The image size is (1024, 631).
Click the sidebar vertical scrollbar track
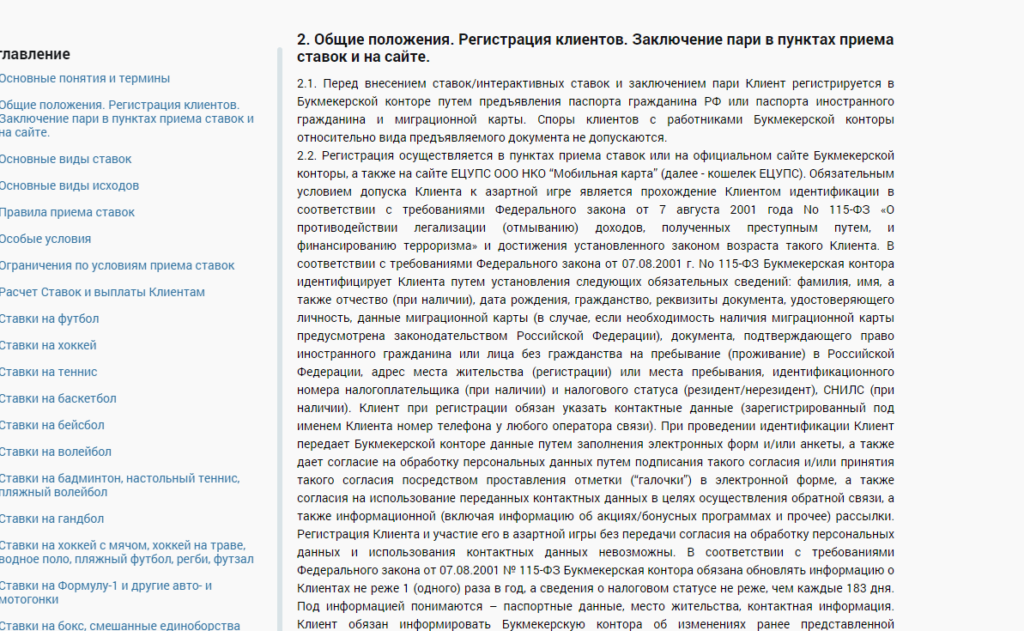pyautogui.click(x=280, y=339)
